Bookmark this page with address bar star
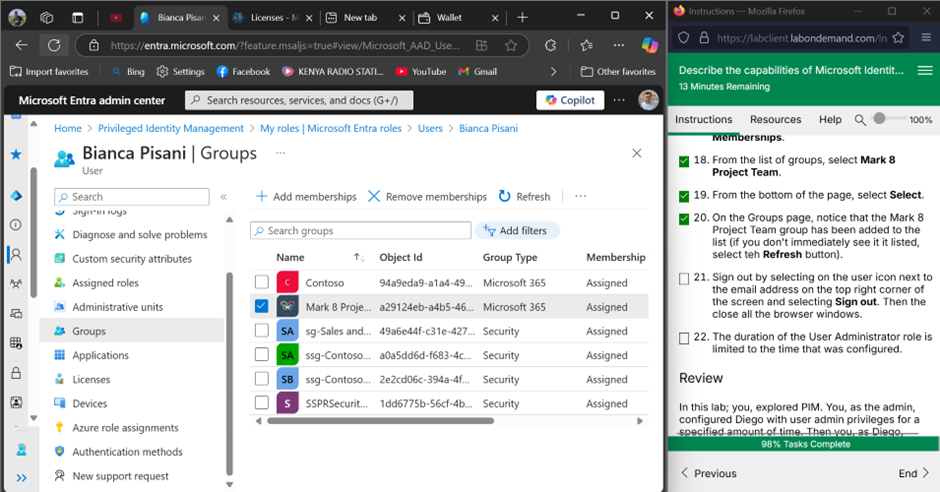This screenshot has width=940, height=492. coord(511,45)
